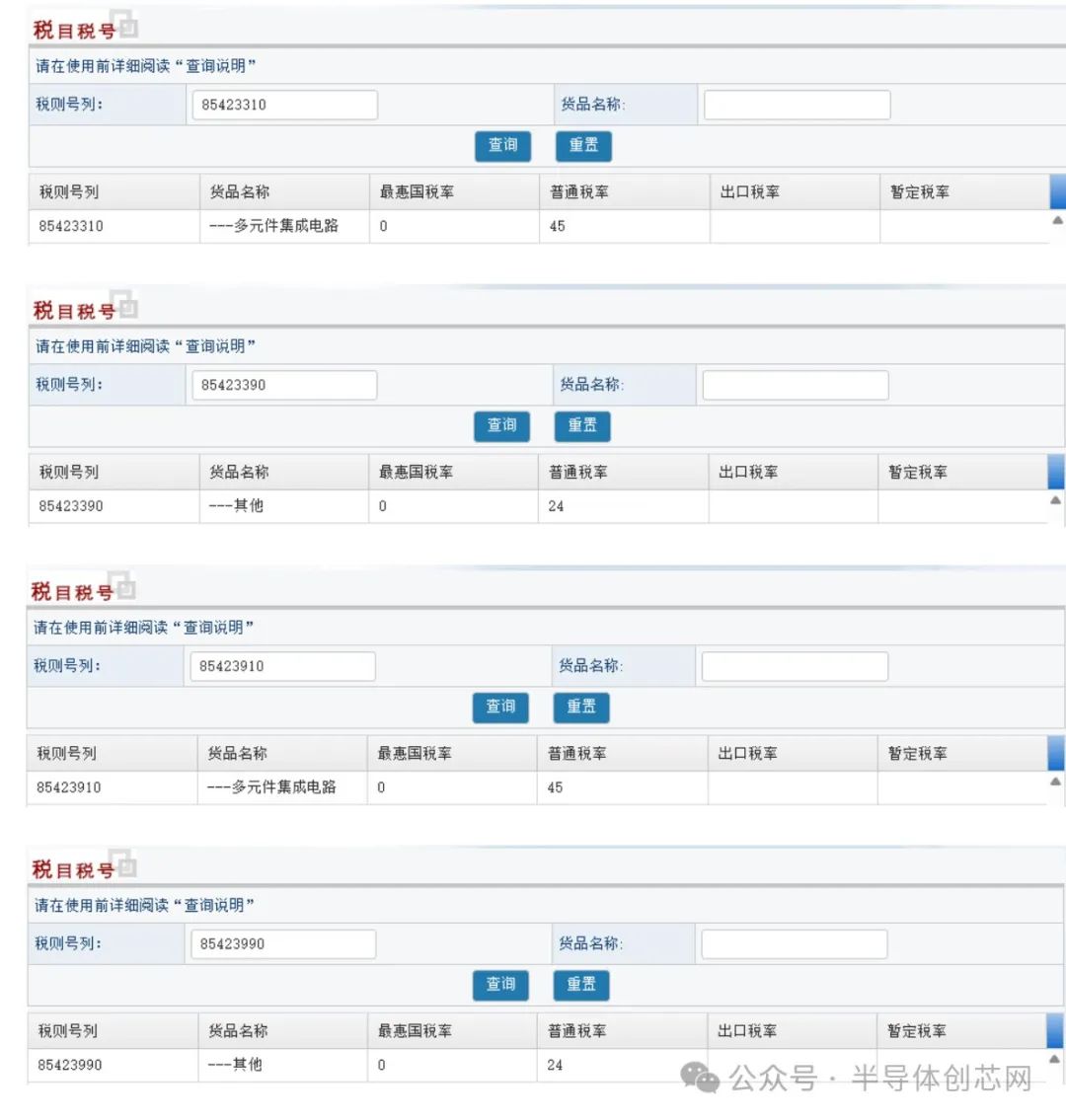Click 重置 button in 85423990 panel
The image size is (1066, 1120).
point(580,985)
